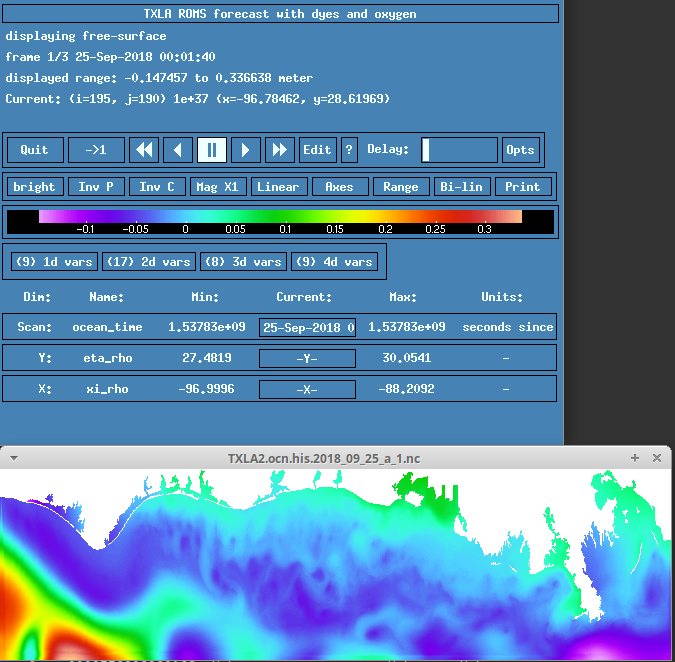Click the pause button
The height and width of the screenshot is (662, 675).
tap(212, 150)
